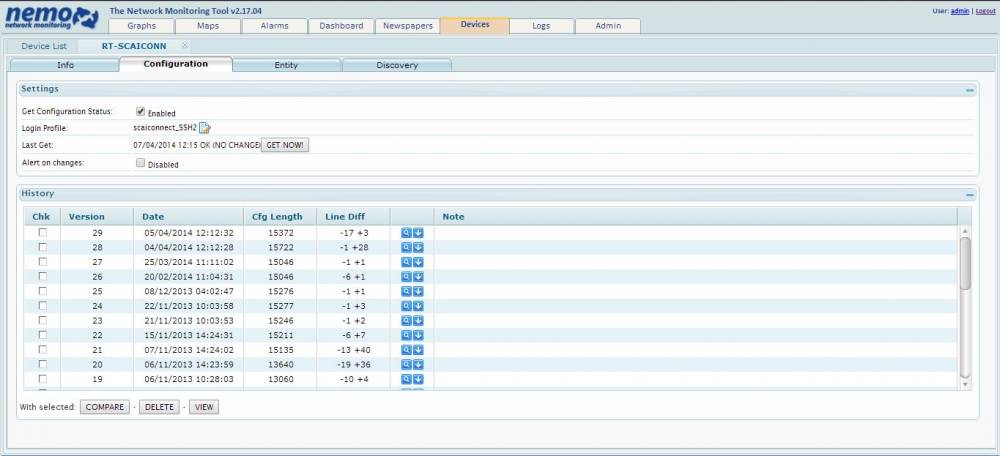
Task: Click the view magnifier icon for version 25
Action: pyautogui.click(x=406, y=291)
